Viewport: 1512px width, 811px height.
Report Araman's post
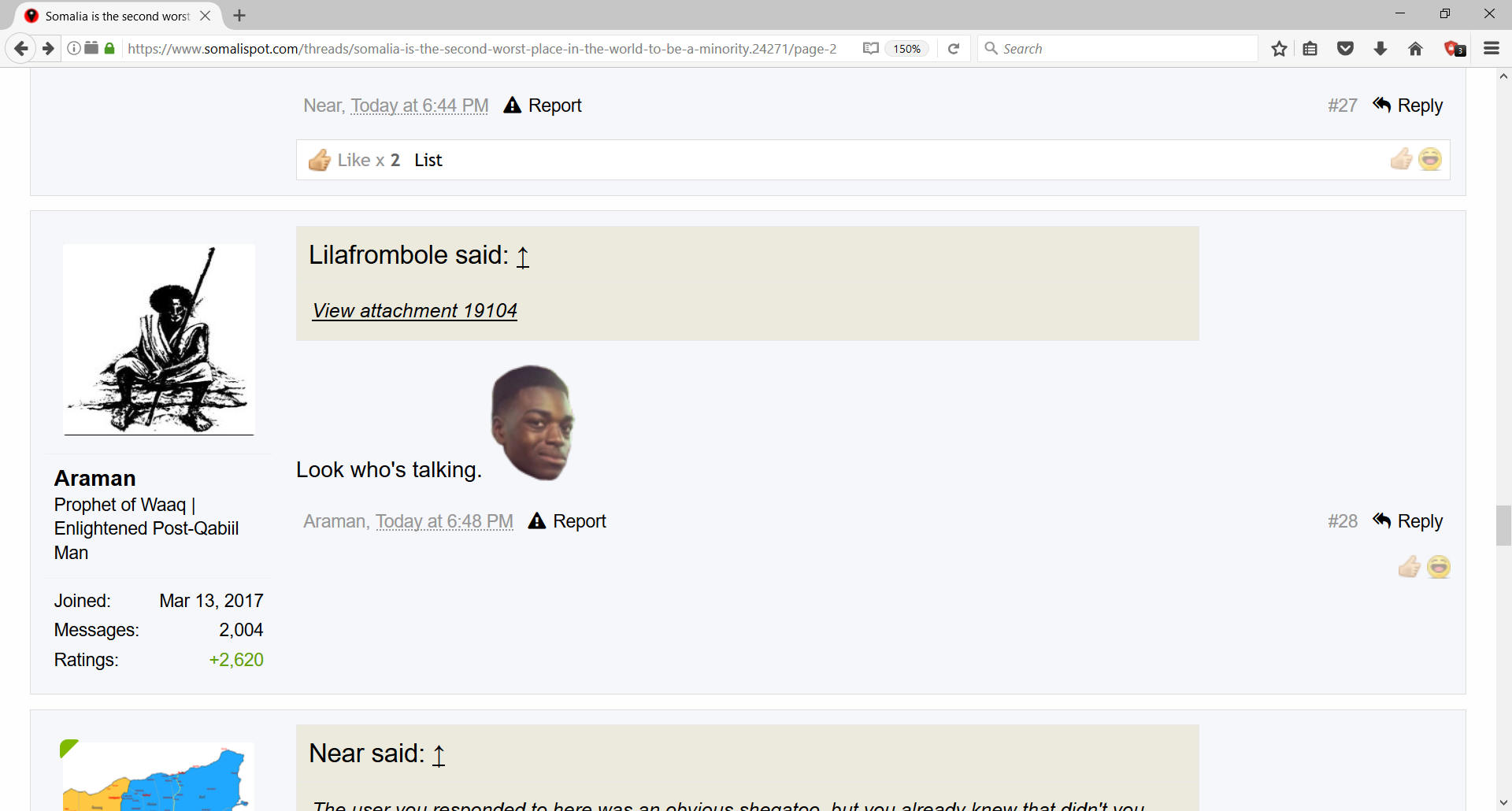coord(568,521)
